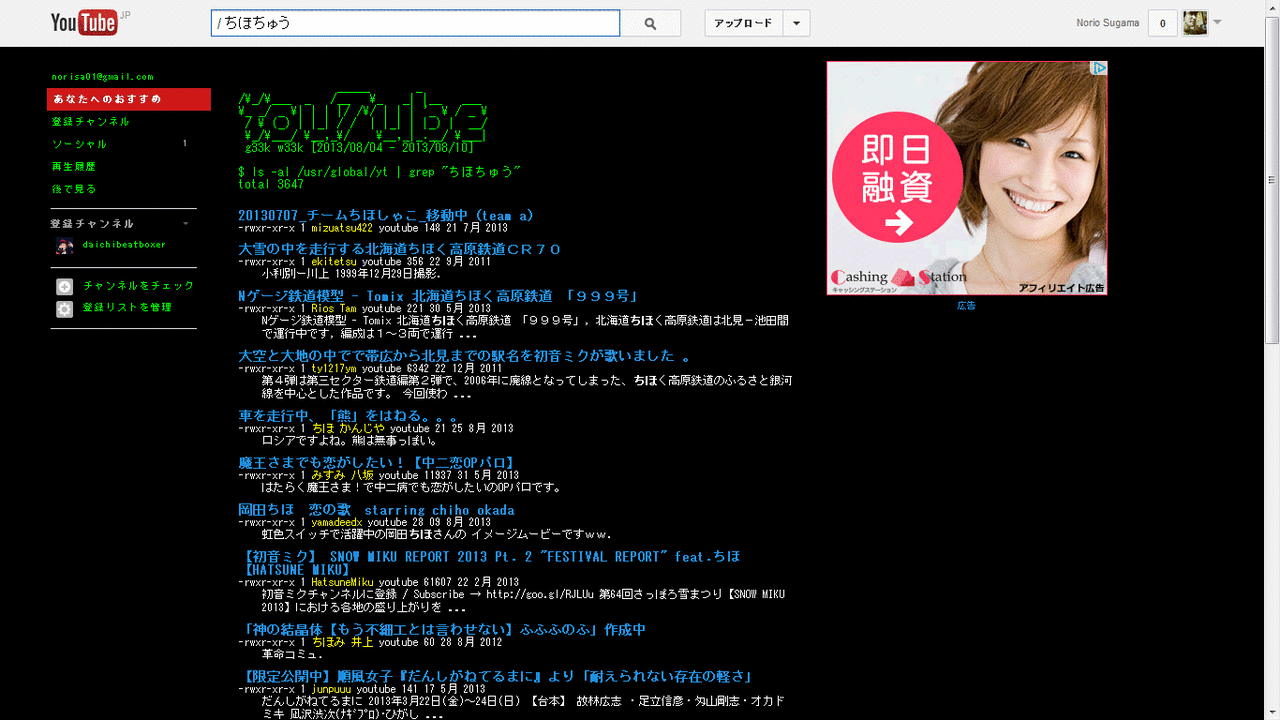Click uploader name HatsuneMiku

click(x=342, y=582)
